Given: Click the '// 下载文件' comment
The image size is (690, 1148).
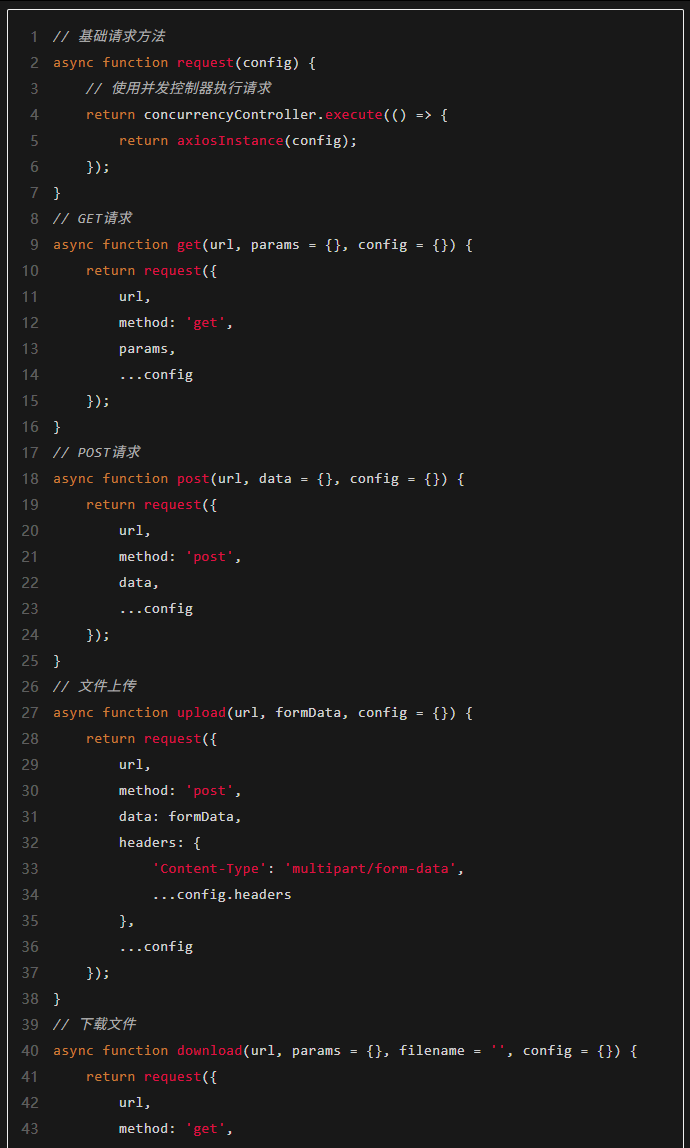Looking at the screenshot, I should [x=94, y=1024].
